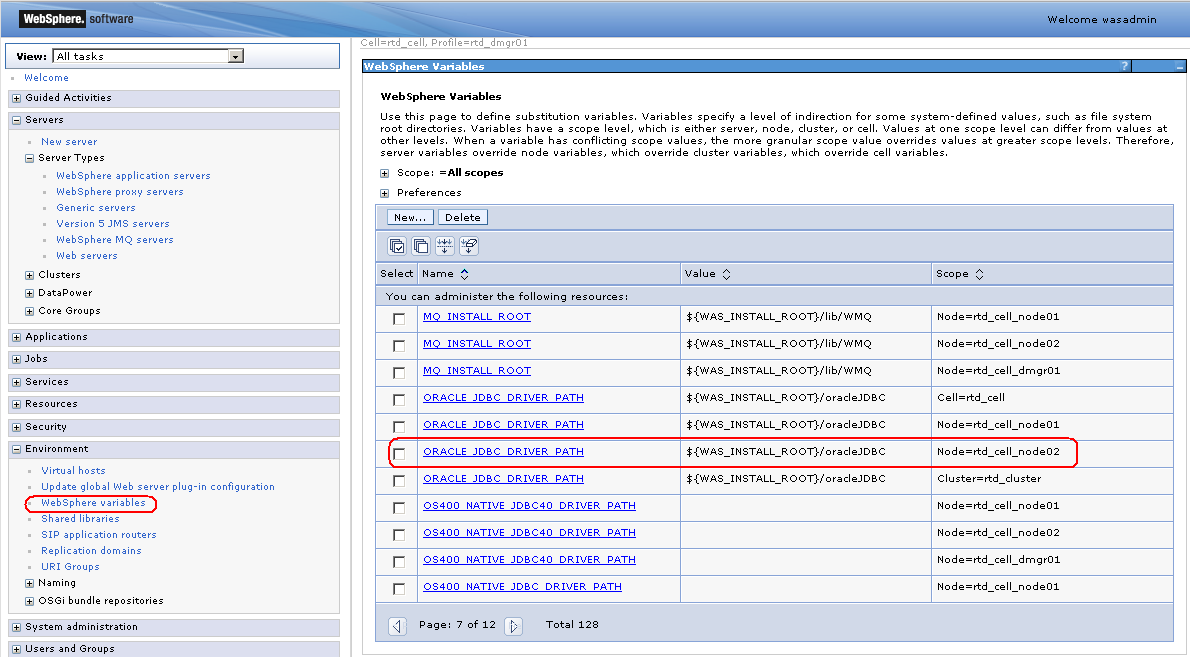The width and height of the screenshot is (1190, 657).
Task: Open OS400_NATIVE_JDBC_DRIVER_PATH variable link
Action: (522, 586)
